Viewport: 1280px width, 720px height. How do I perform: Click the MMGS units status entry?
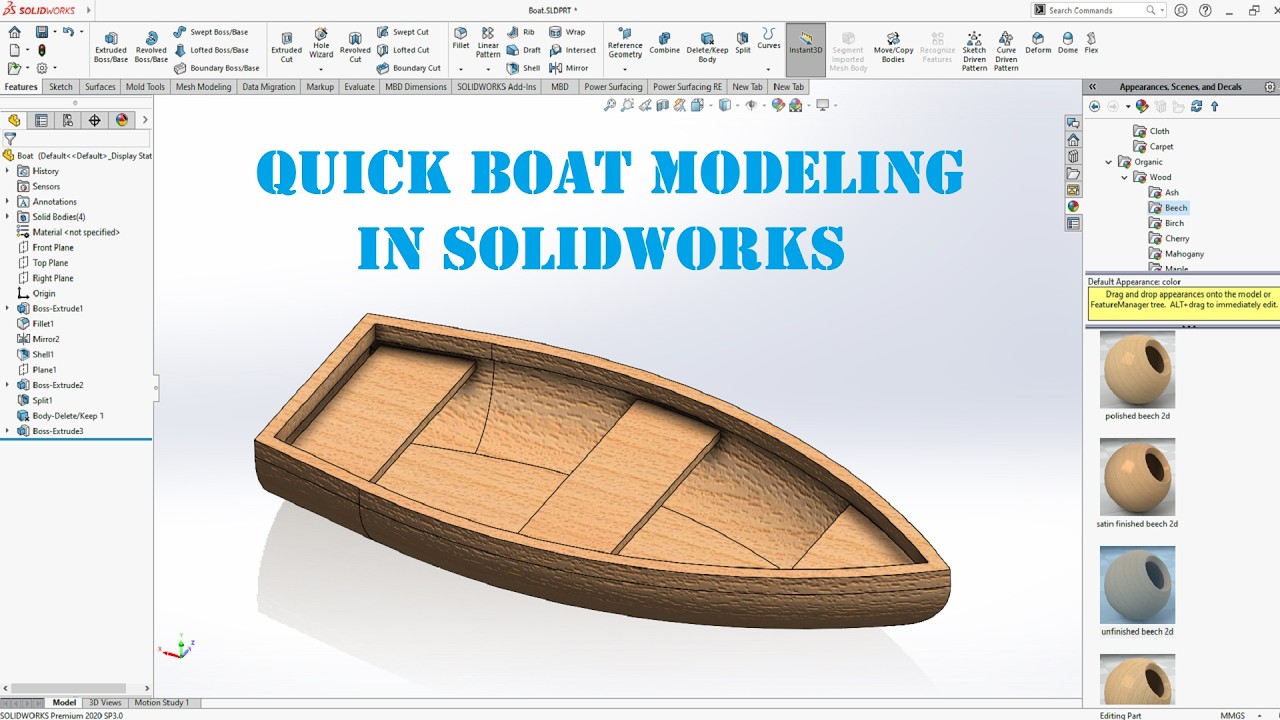[1233, 715]
